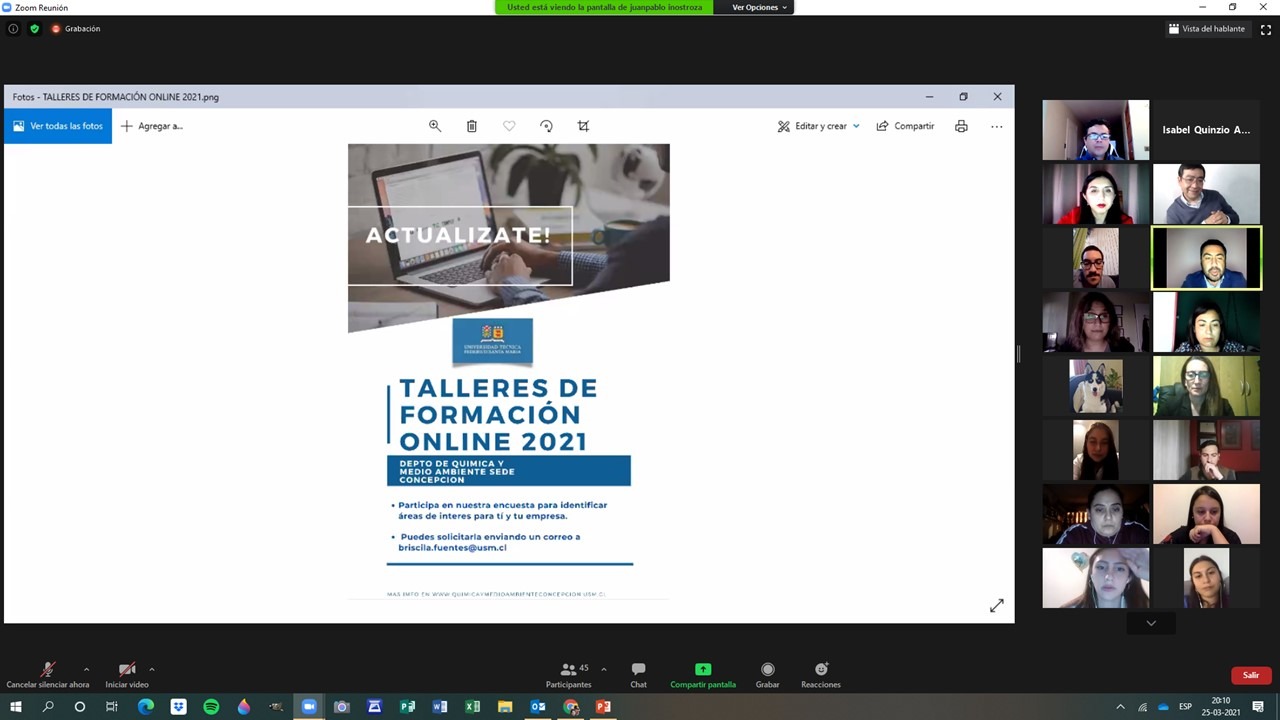Show more participants with the down chevron
Screen dimensions: 1280x720
click(1151, 623)
